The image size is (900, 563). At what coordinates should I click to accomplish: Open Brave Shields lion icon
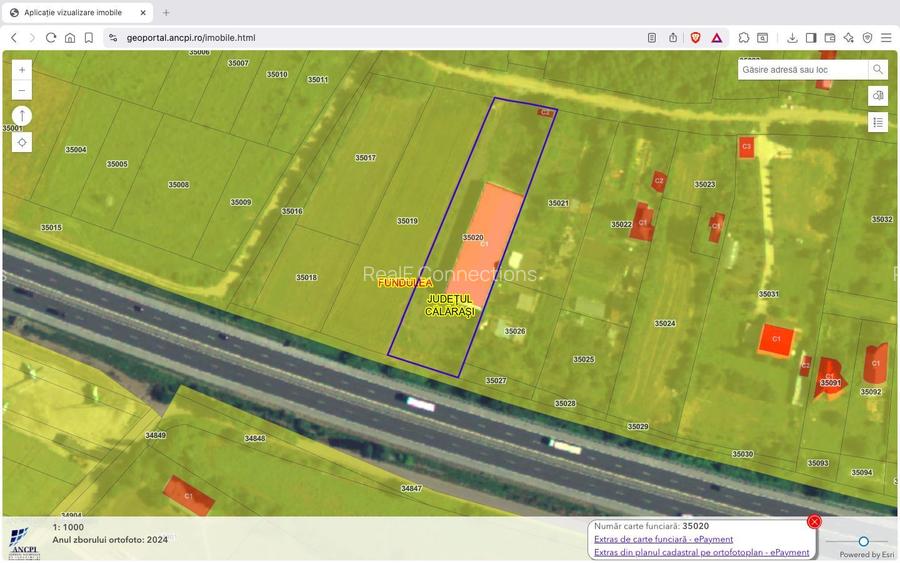695,38
